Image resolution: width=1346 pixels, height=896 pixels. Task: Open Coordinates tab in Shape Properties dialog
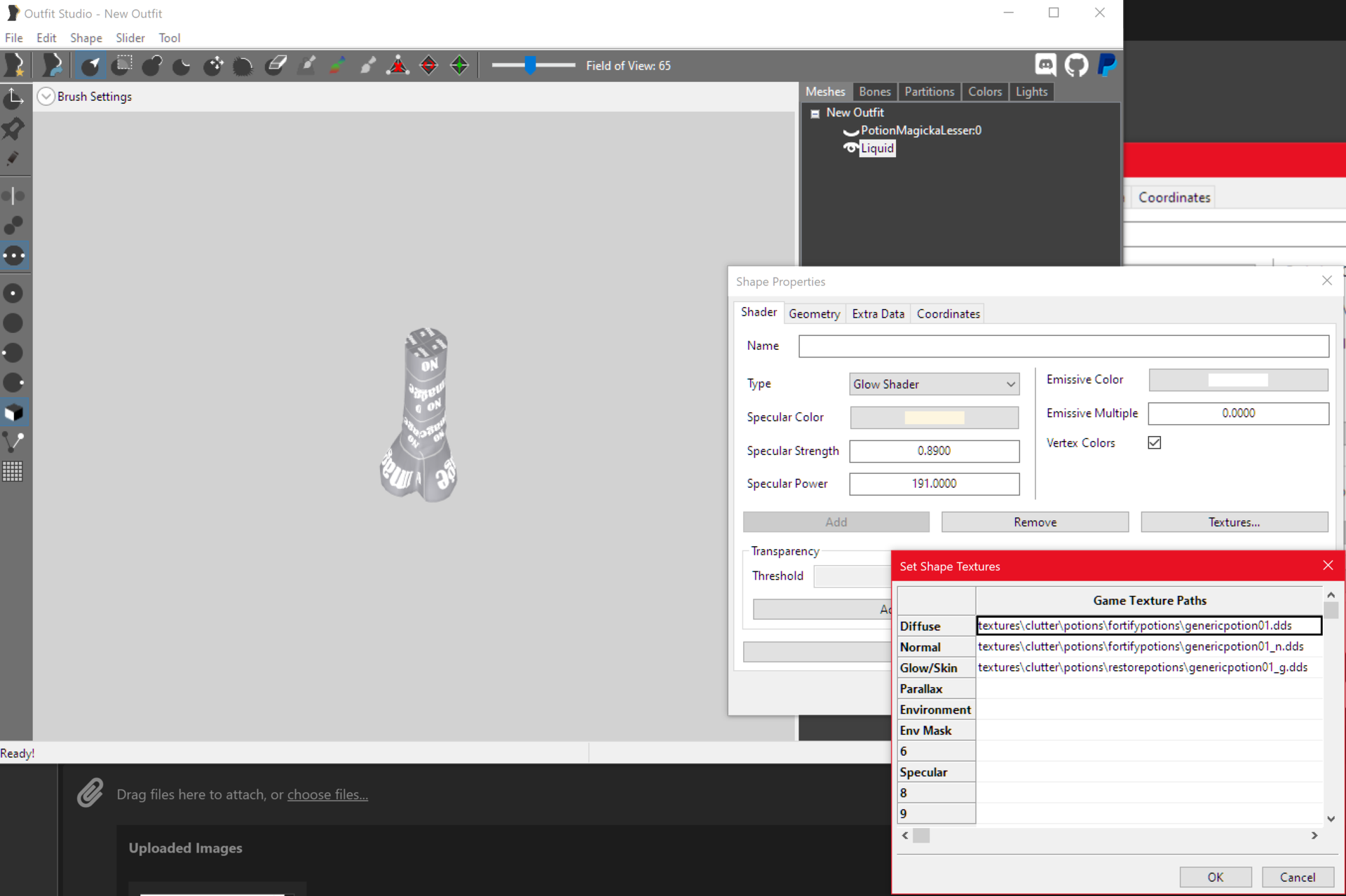tap(949, 314)
